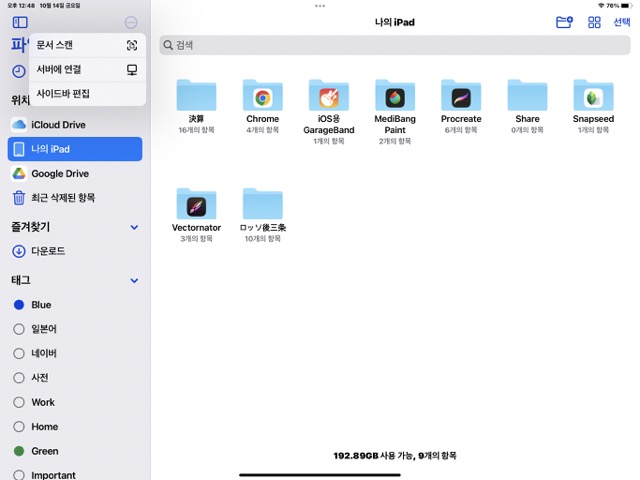Open the Share folder

(527, 106)
